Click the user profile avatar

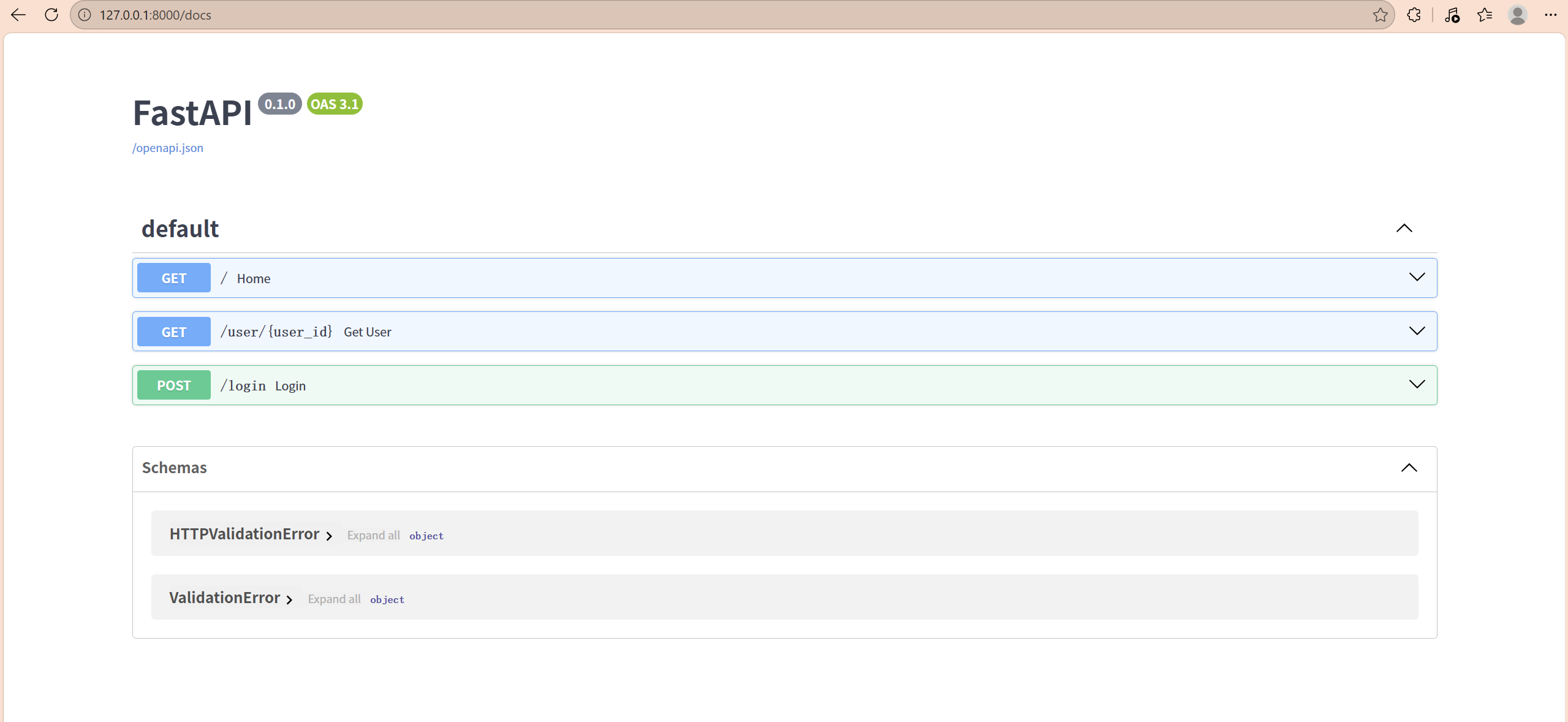1517,15
